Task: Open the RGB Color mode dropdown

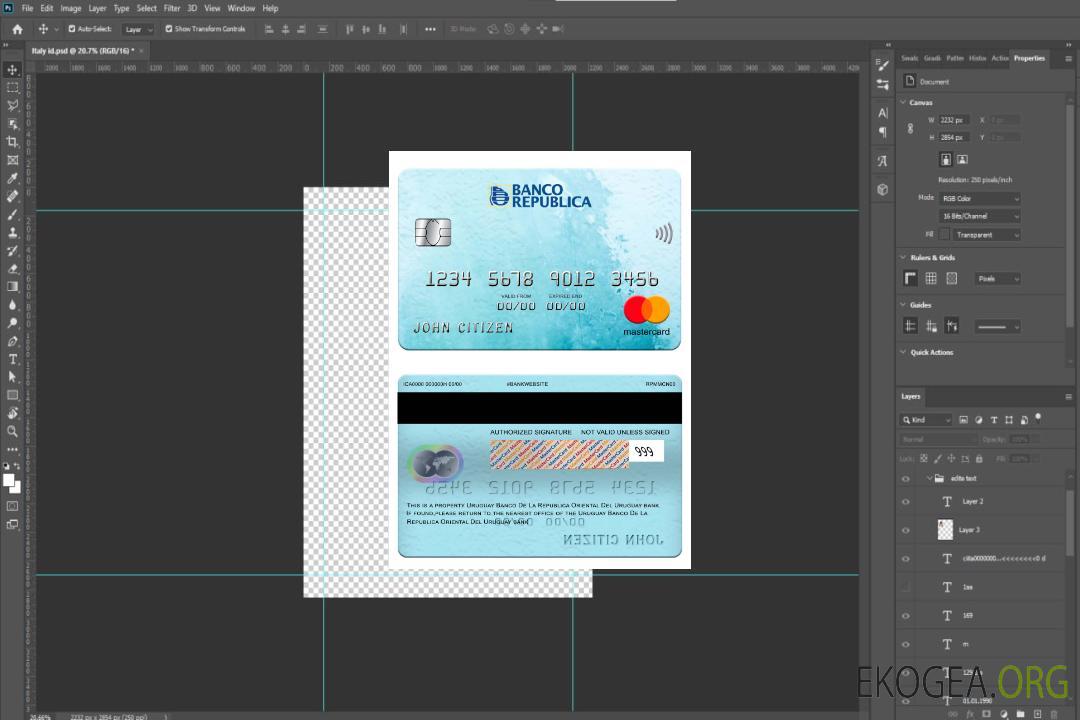Action: (979, 198)
